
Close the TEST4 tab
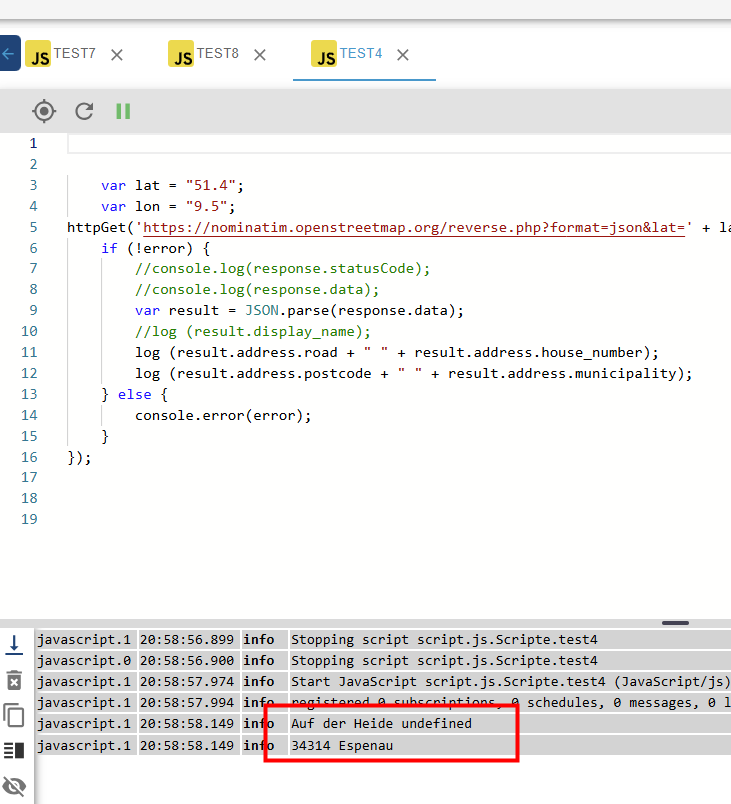pos(403,55)
